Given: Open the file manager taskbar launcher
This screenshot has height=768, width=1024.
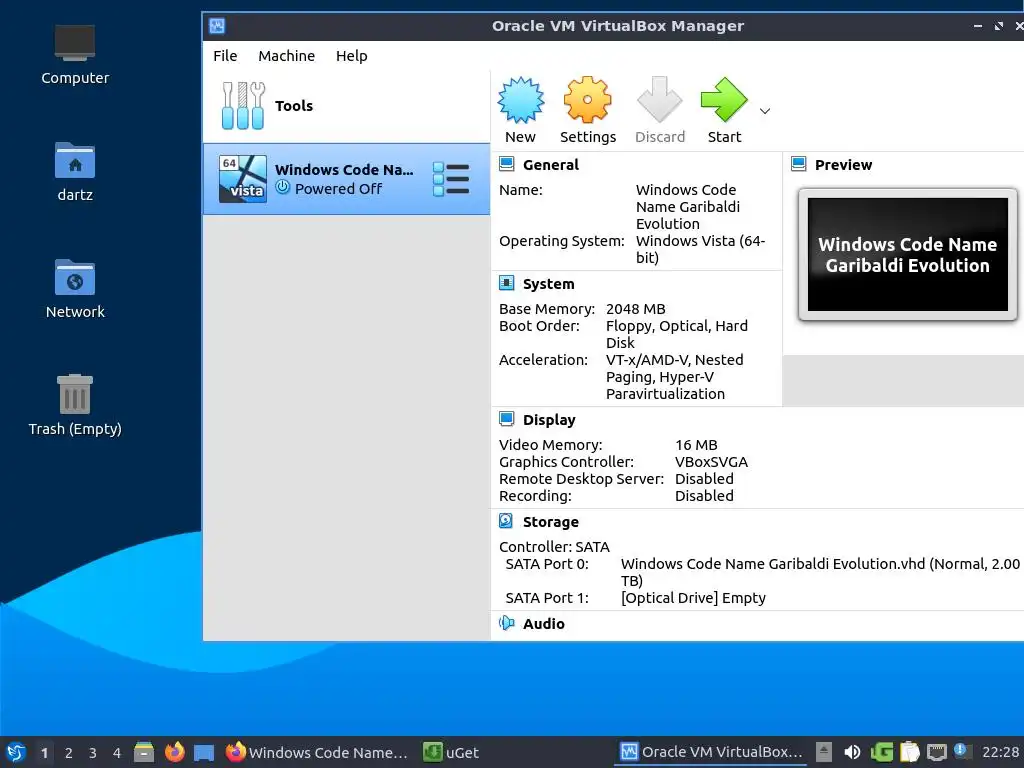Looking at the screenshot, I should (144, 752).
